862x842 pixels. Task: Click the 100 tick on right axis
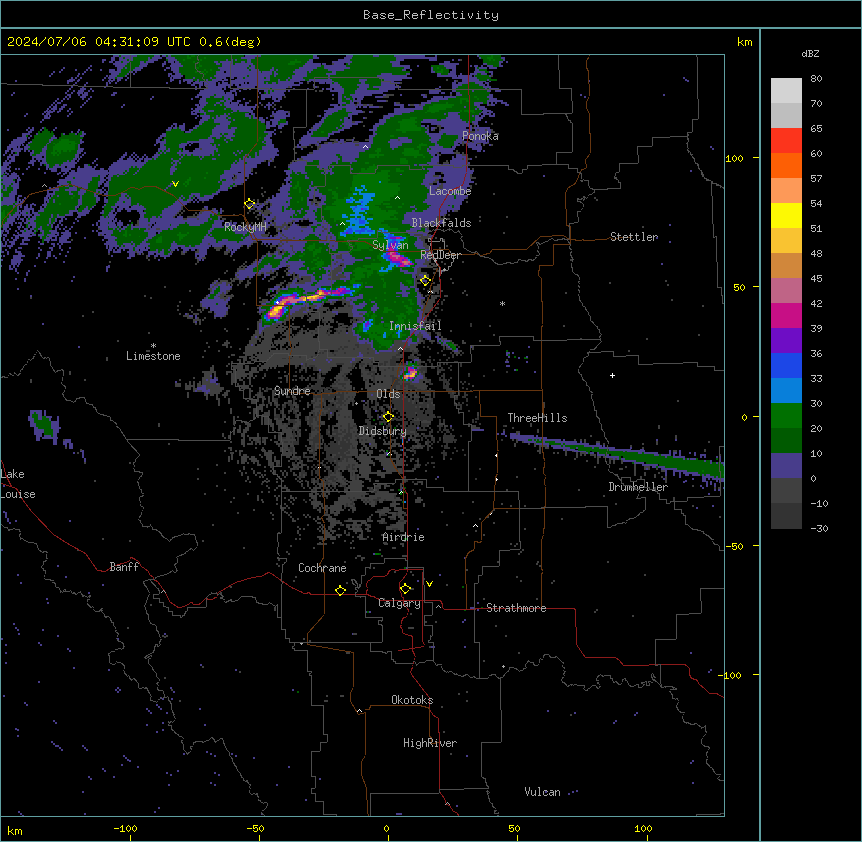click(734, 158)
